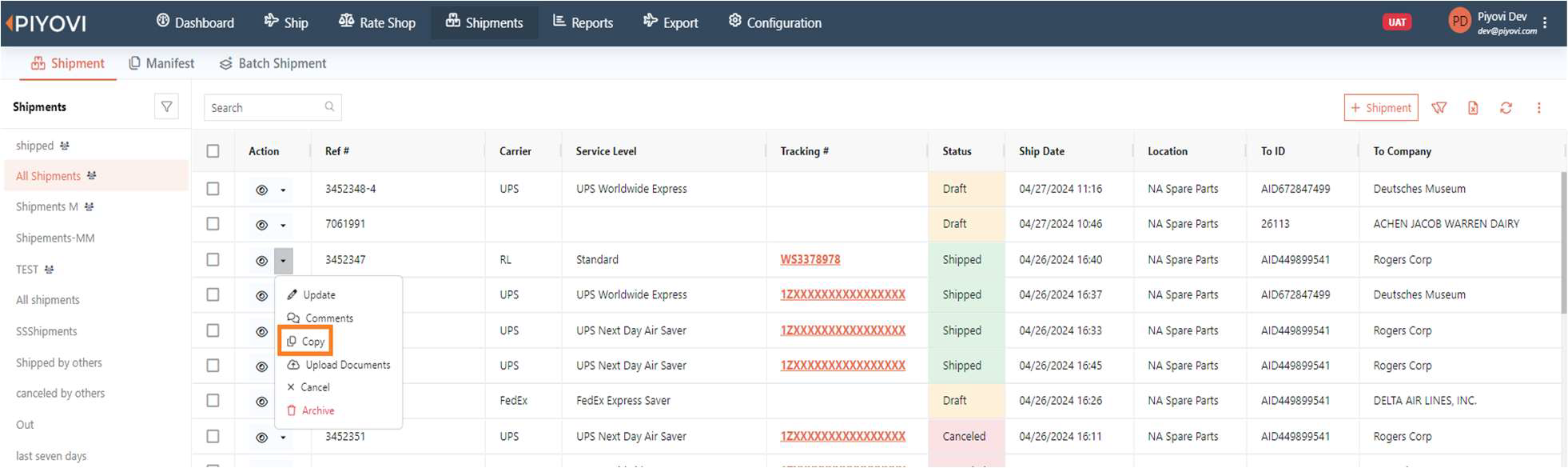Click into the Search input field
This screenshot has height=468, width=1568.
[264, 108]
